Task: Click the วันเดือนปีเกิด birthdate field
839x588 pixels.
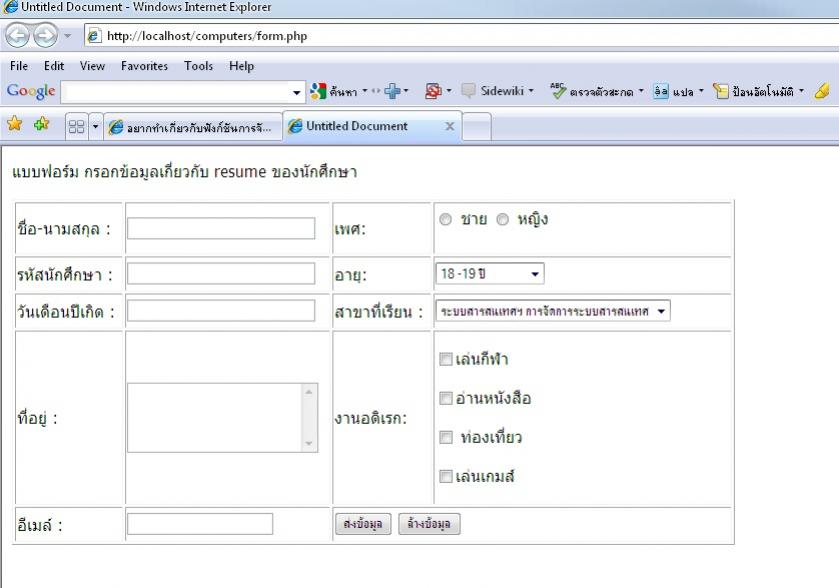Action: point(221,311)
